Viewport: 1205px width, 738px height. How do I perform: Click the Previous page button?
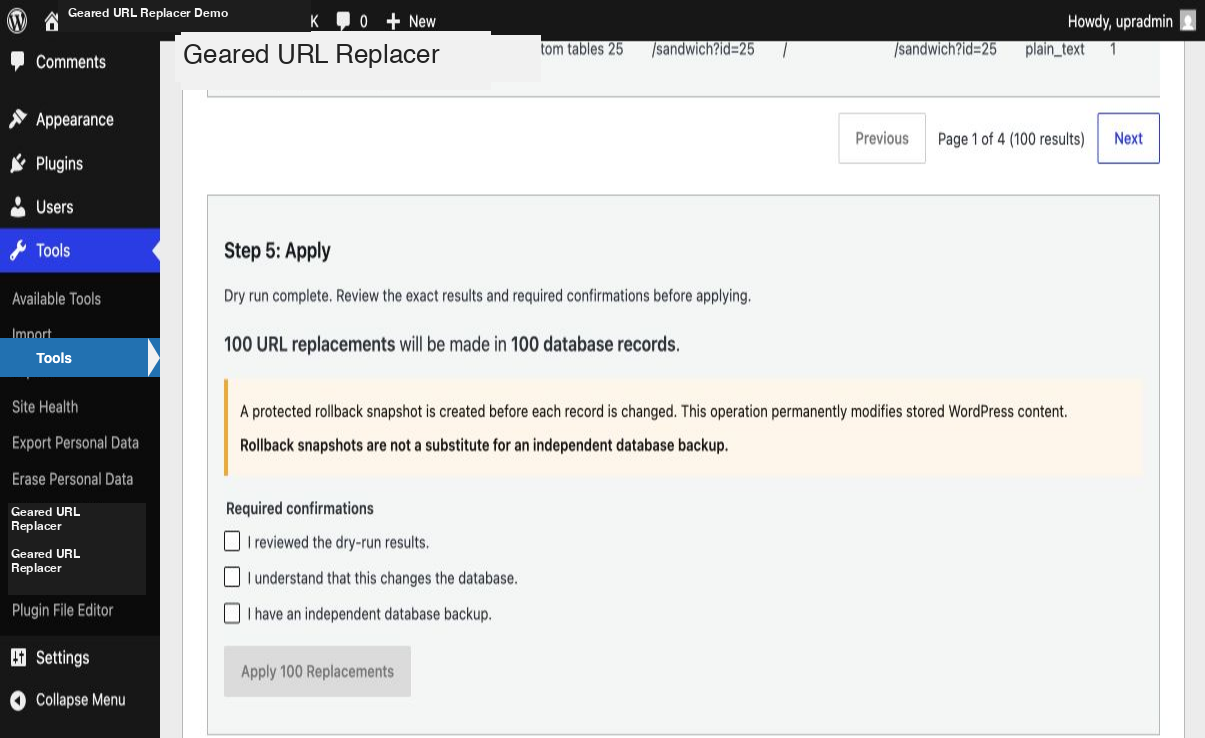(882, 138)
